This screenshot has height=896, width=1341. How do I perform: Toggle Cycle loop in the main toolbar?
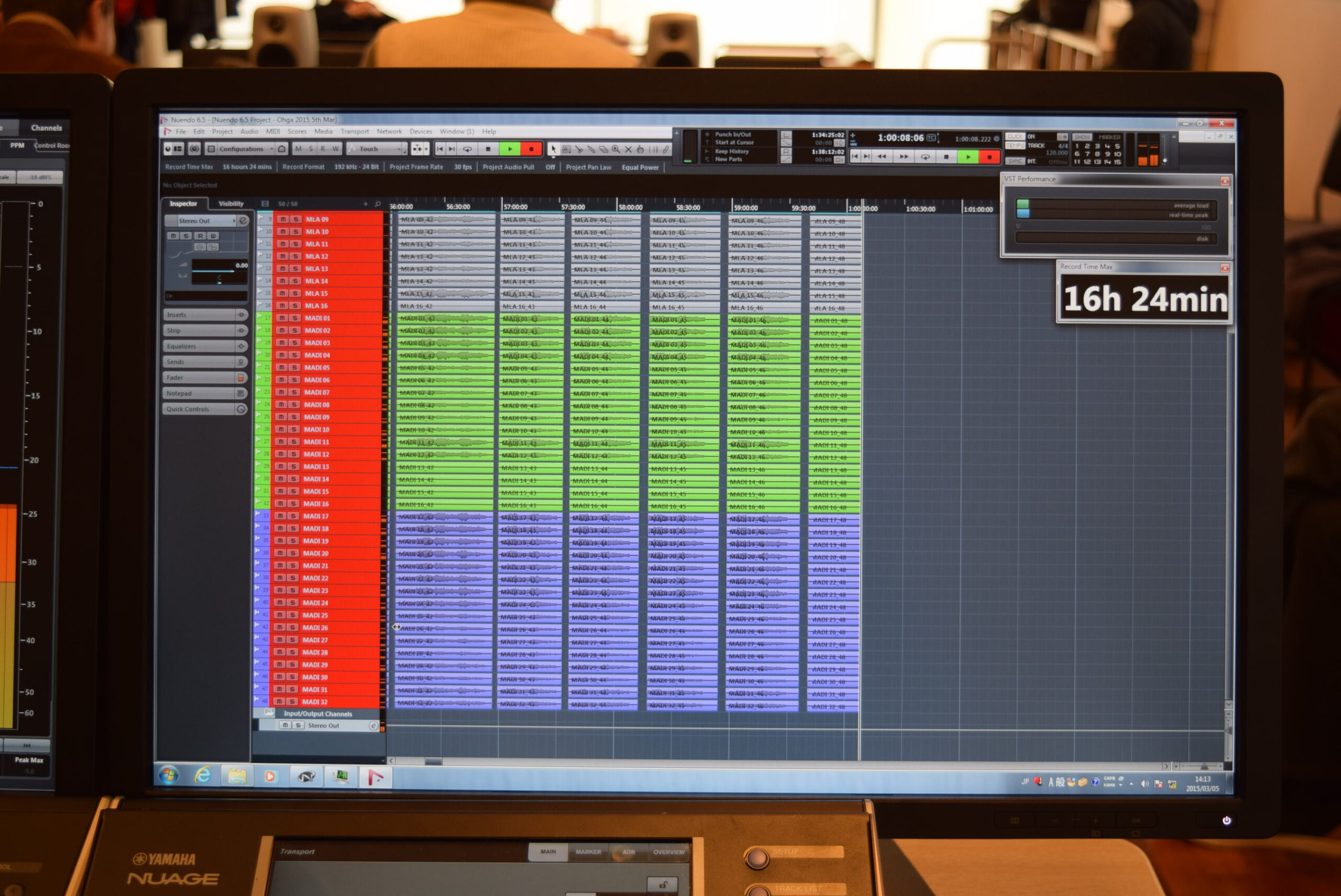[467, 149]
